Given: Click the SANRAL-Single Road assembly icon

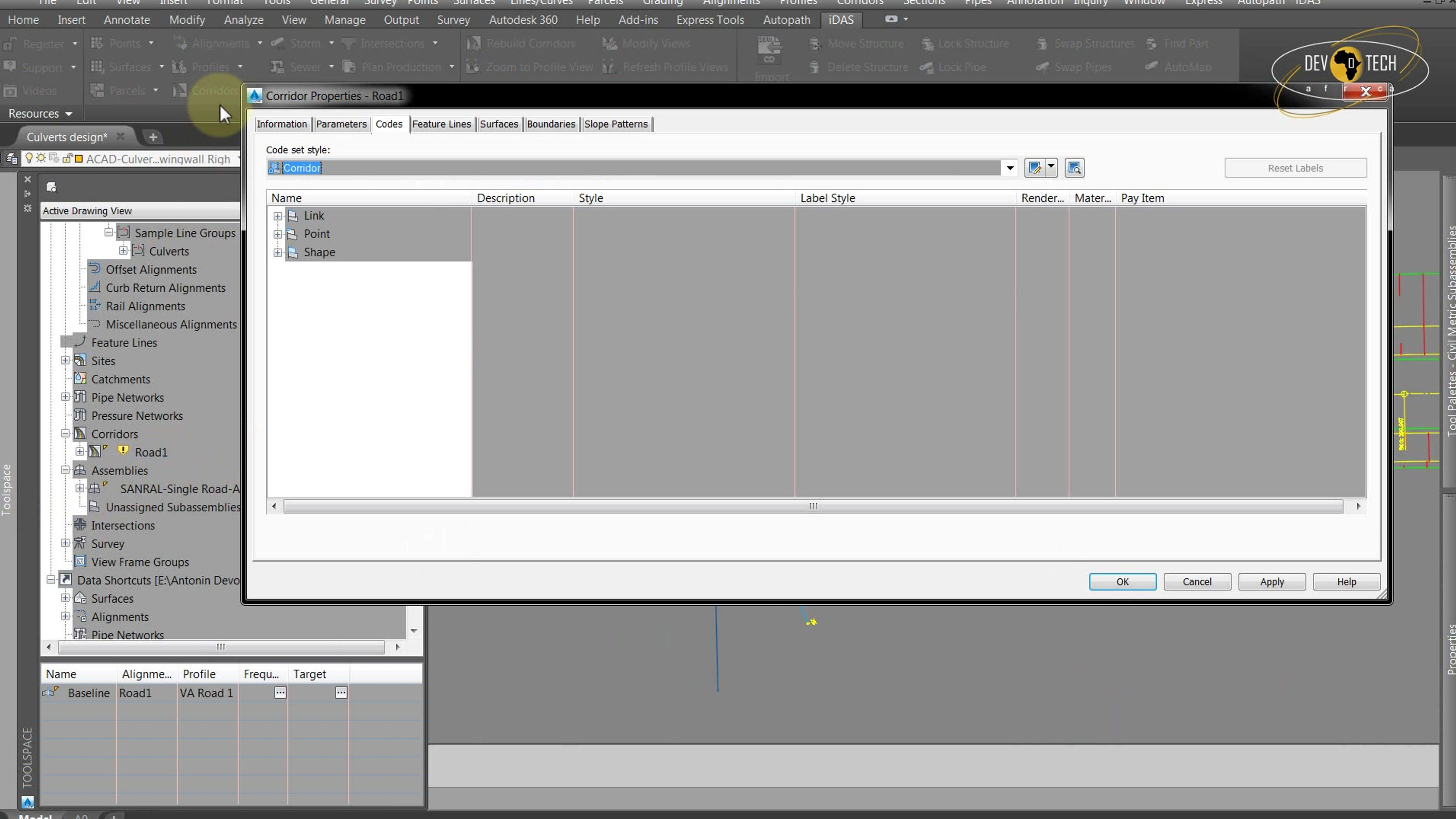Looking at the screenshot, I should 95,489.
